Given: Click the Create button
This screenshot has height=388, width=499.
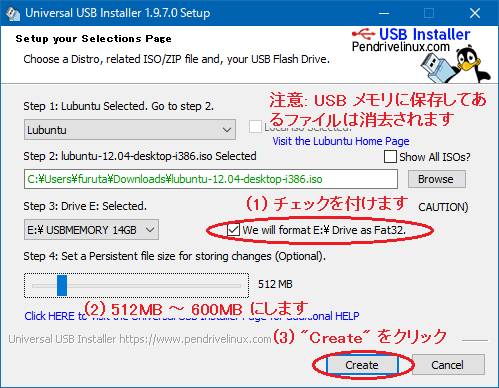Looking at the screenshot, I should tap(362, 365).
